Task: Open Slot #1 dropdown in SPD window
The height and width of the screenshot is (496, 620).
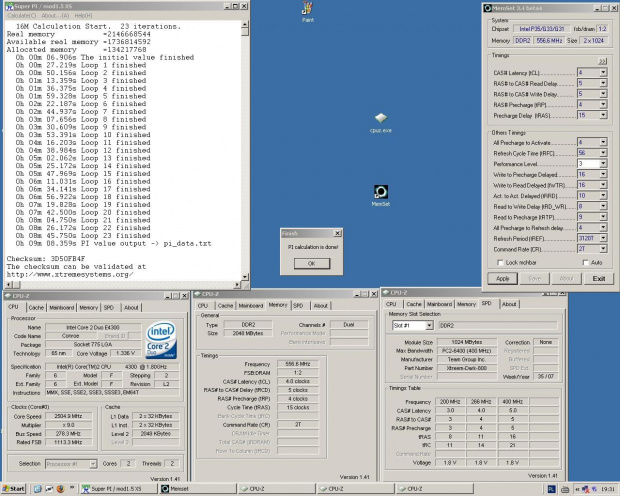Action: 429,326
